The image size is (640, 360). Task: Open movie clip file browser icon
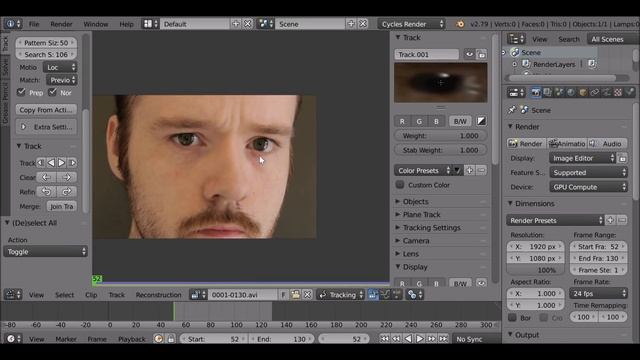296,295
